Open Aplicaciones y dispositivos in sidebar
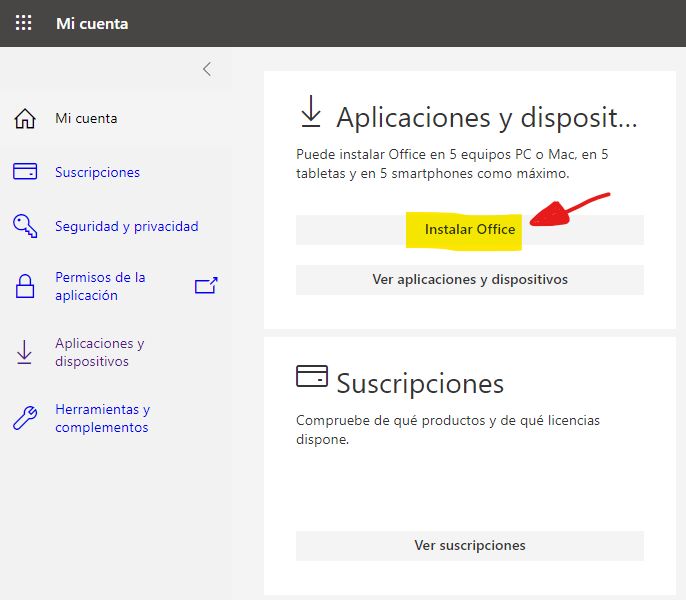 click(100, 352)
